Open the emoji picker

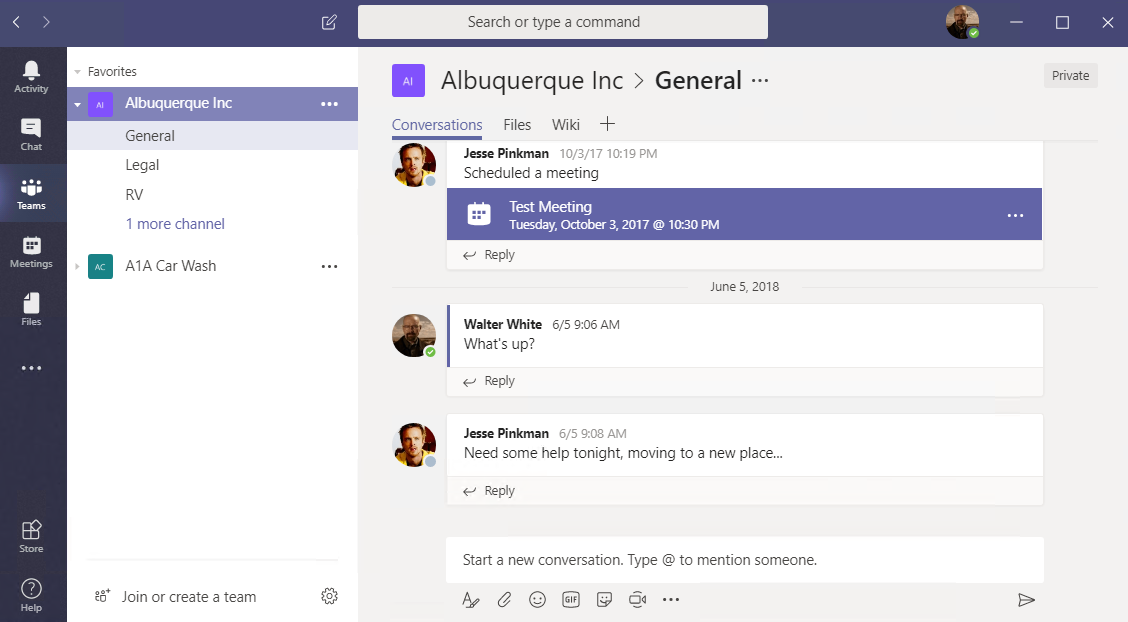pyautogui.click(x=537, y=600)
